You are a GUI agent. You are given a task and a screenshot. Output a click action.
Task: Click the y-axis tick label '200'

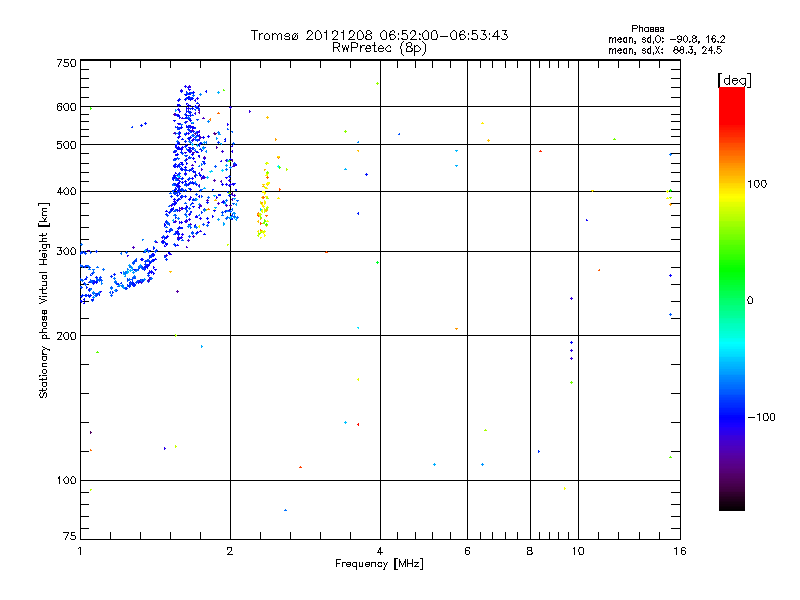click(x=66, y=336)
